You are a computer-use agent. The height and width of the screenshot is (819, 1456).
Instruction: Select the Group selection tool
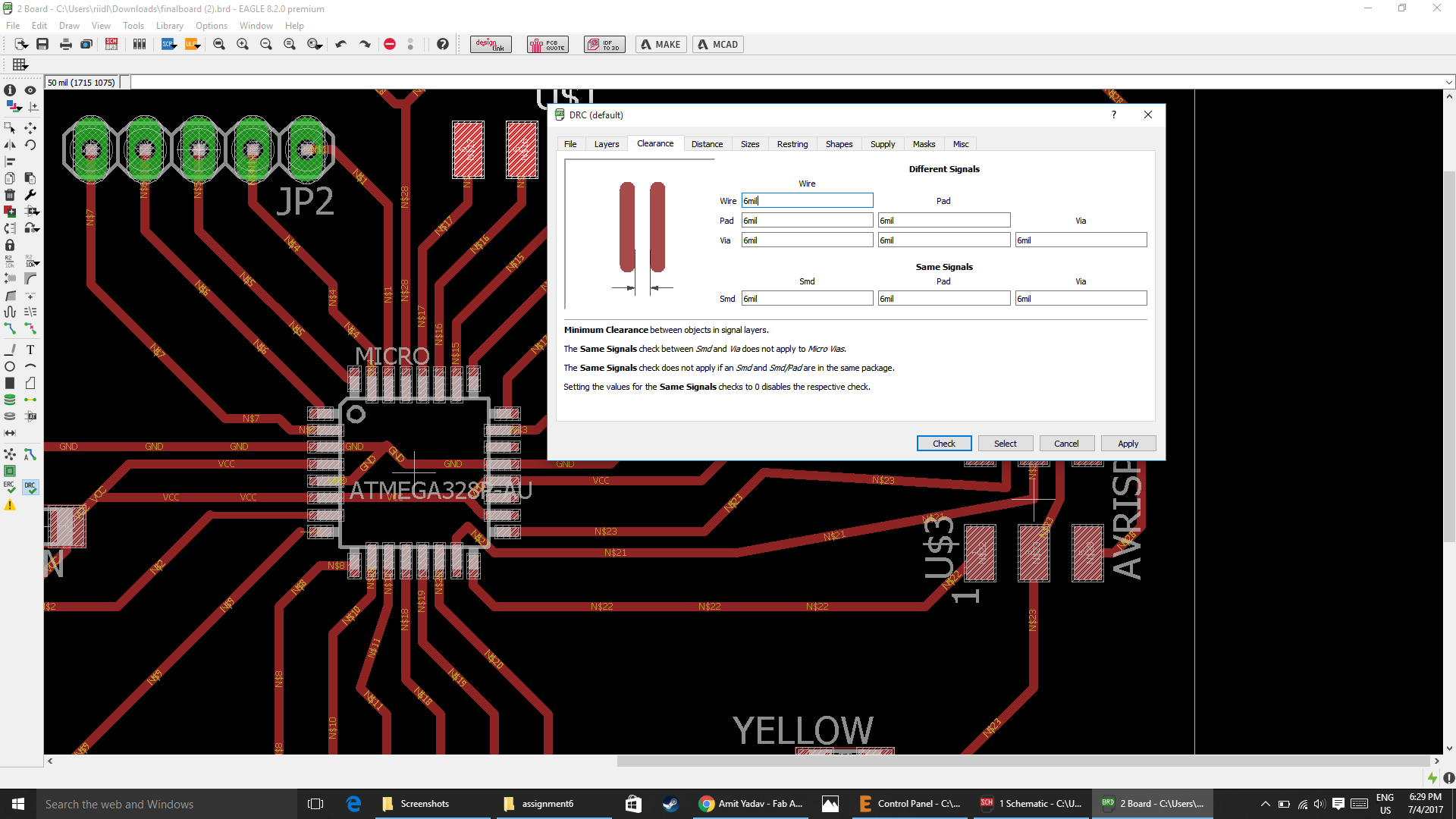click(x=10, y=127)
